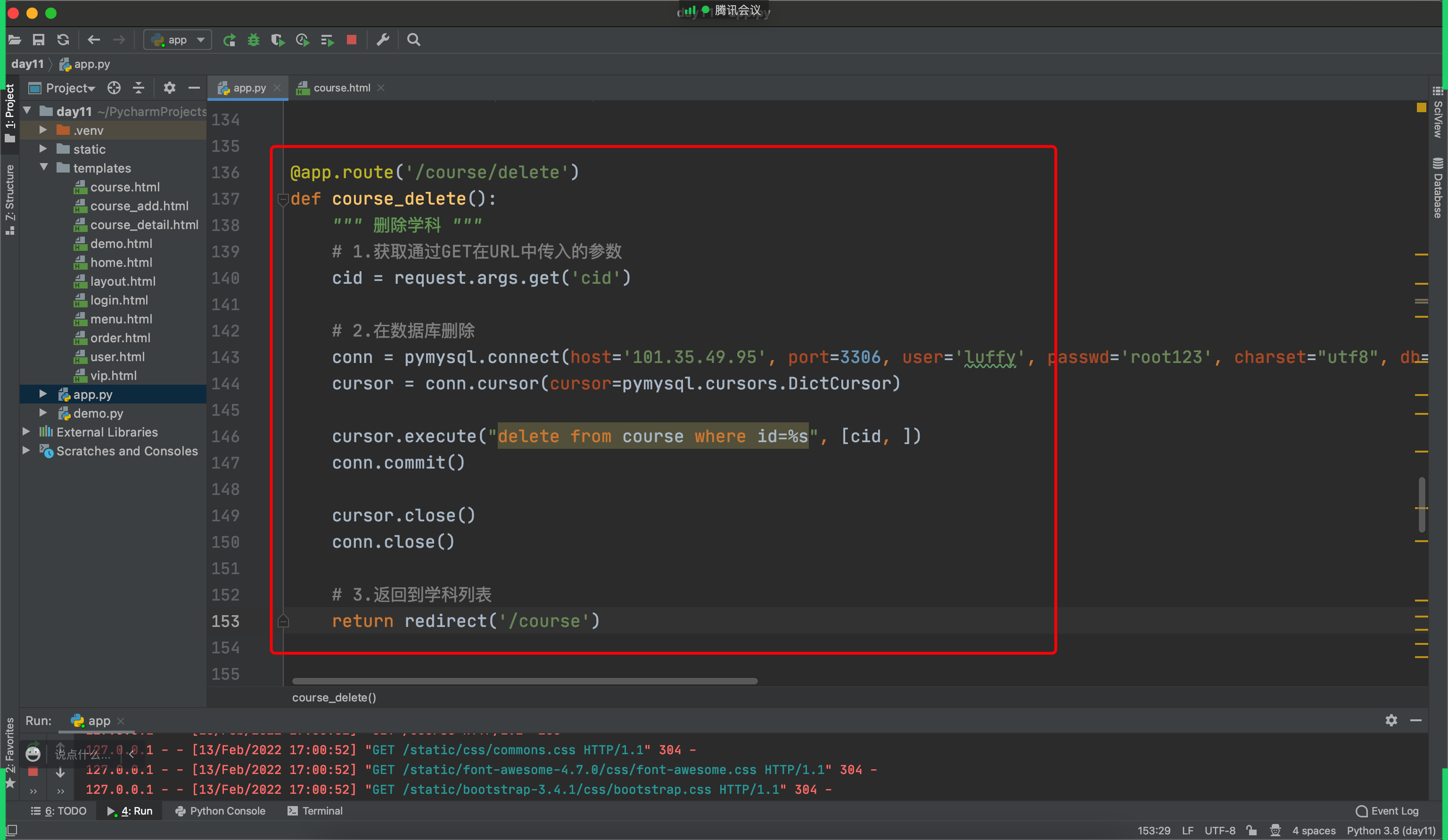Toggle the SciView side panel

1438,112
